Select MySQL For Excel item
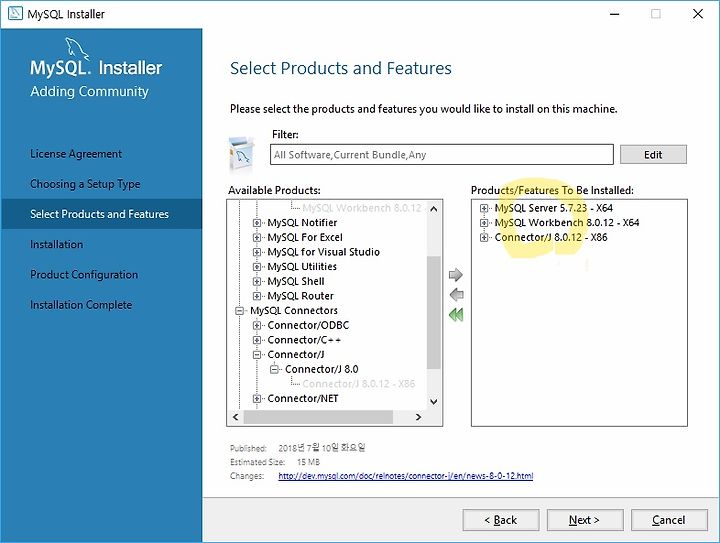 point(305,237)
